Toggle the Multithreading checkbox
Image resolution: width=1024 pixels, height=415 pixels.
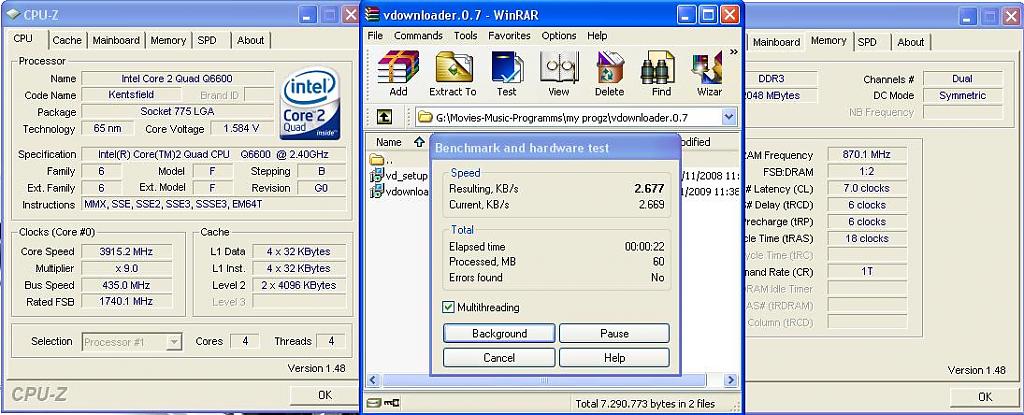448,307
